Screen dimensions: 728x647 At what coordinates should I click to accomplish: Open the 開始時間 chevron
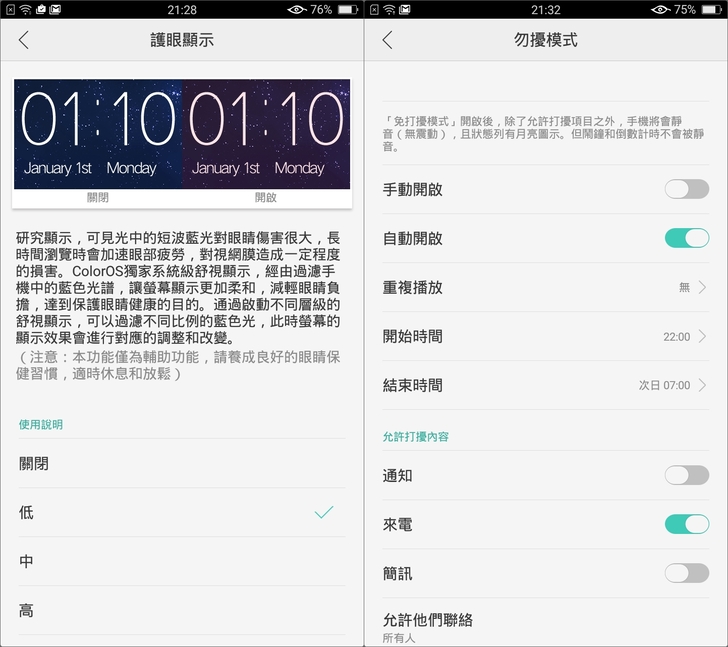702,336
